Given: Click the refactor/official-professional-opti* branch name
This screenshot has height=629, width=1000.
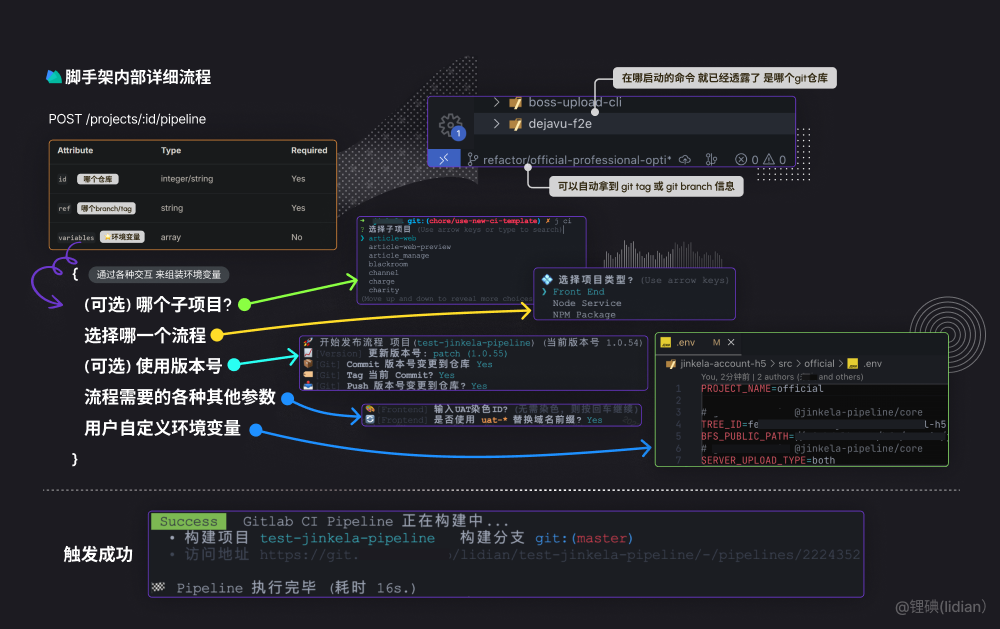Looking at the screenshot, I should (x=577, y=158).
